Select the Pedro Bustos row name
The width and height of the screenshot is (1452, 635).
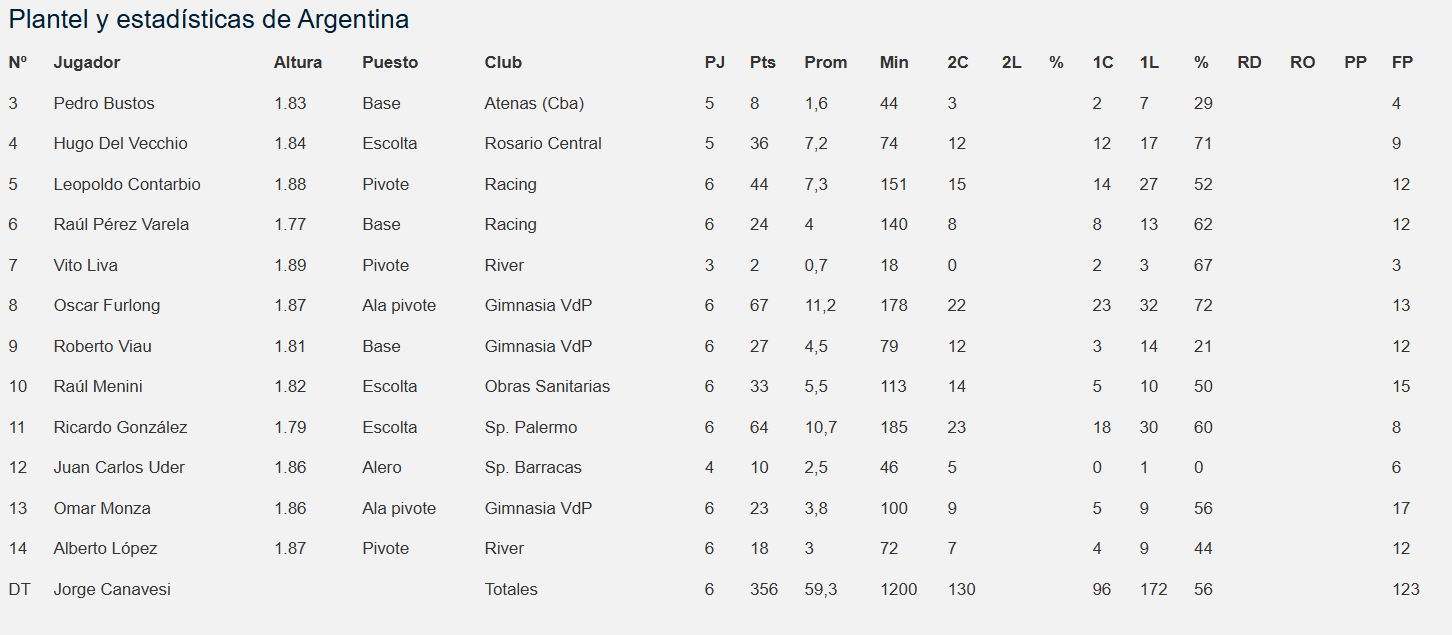[x=104, y=103]
